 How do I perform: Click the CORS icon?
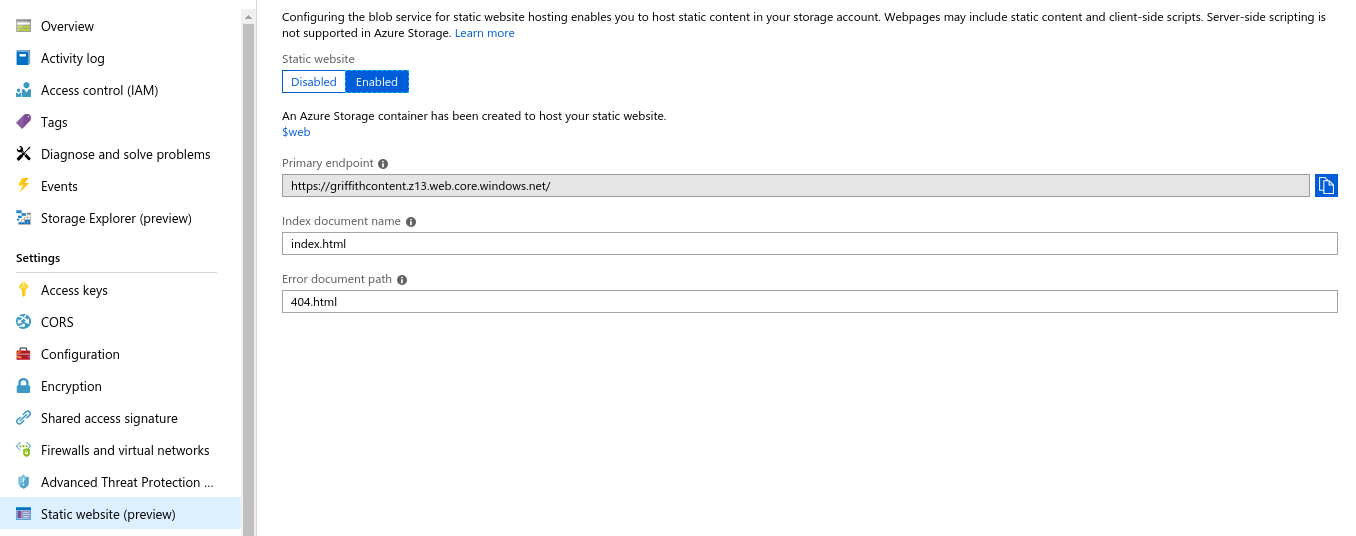23,322
